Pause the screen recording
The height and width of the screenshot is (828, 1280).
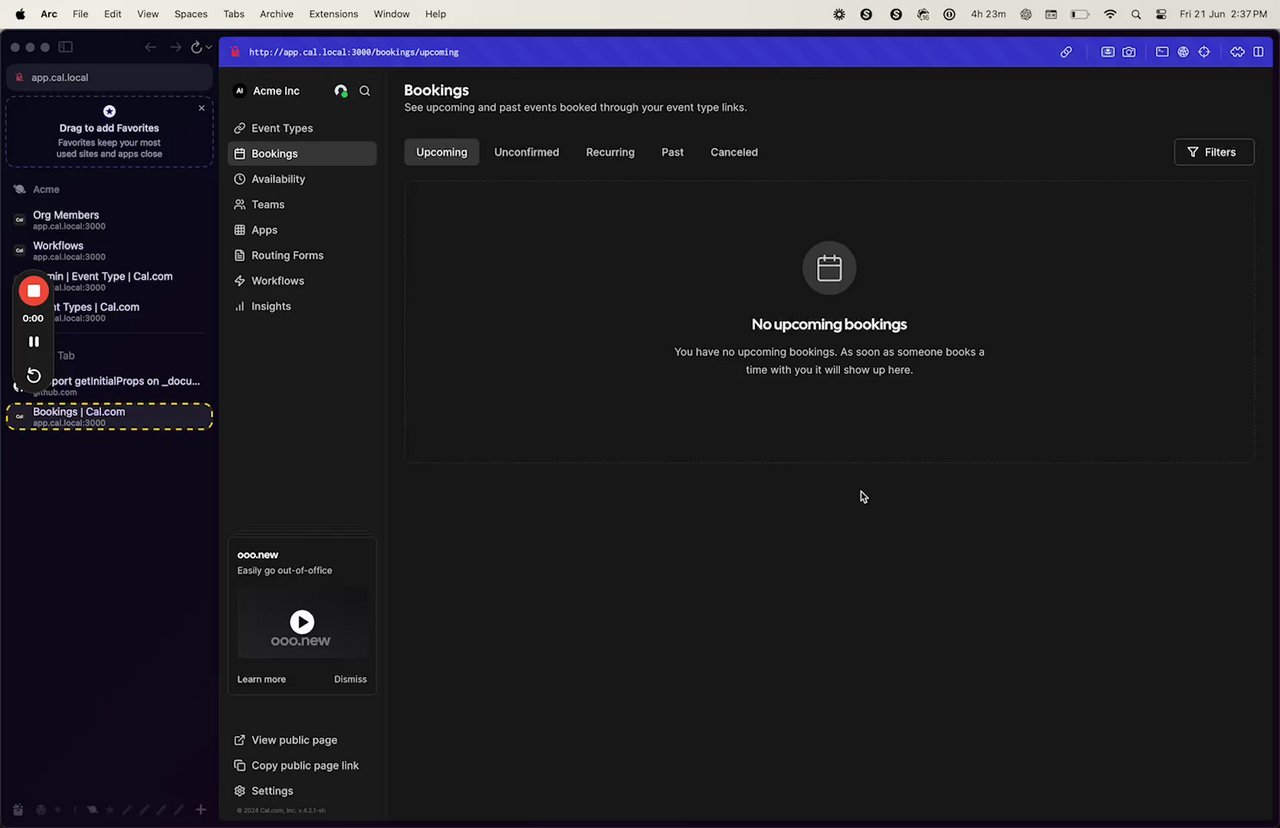tap(34, 341)
